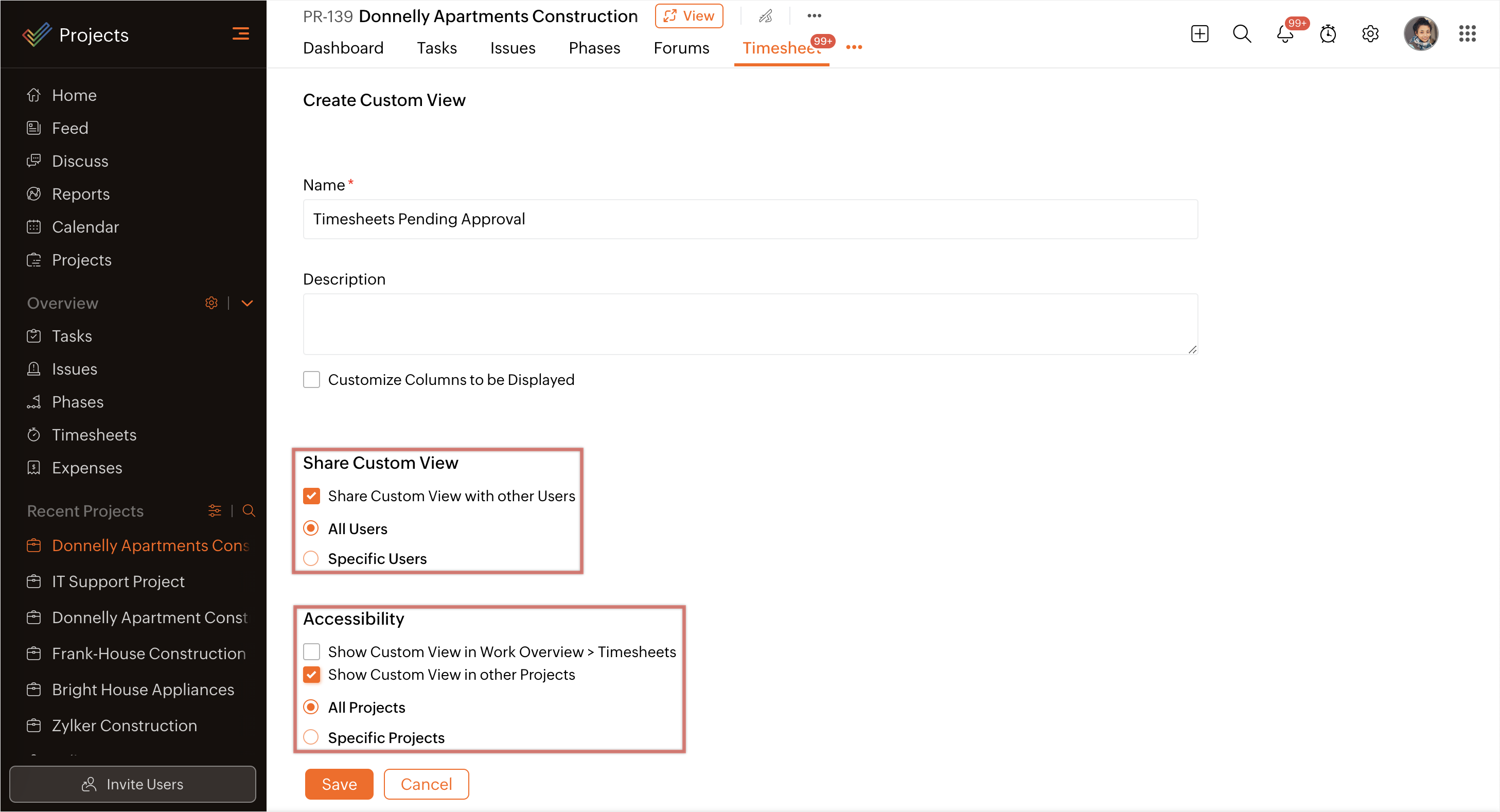Click the quick add plus icon
The width and height of the screenshot is (1500, 812).
[x=1199, y=34]
